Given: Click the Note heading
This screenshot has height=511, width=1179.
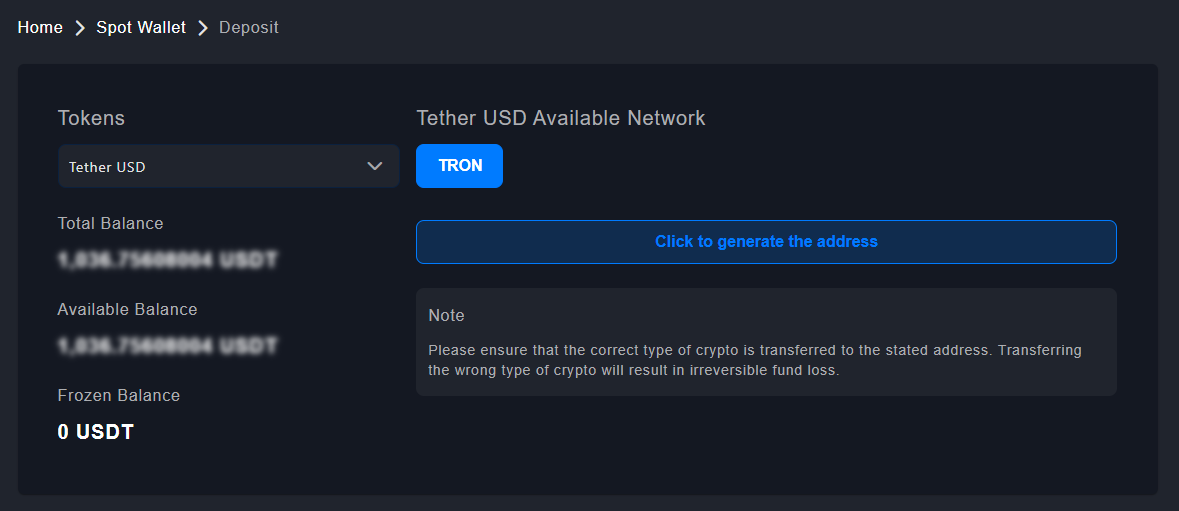Looking at the screenshot, I should (x=446, y=315).
